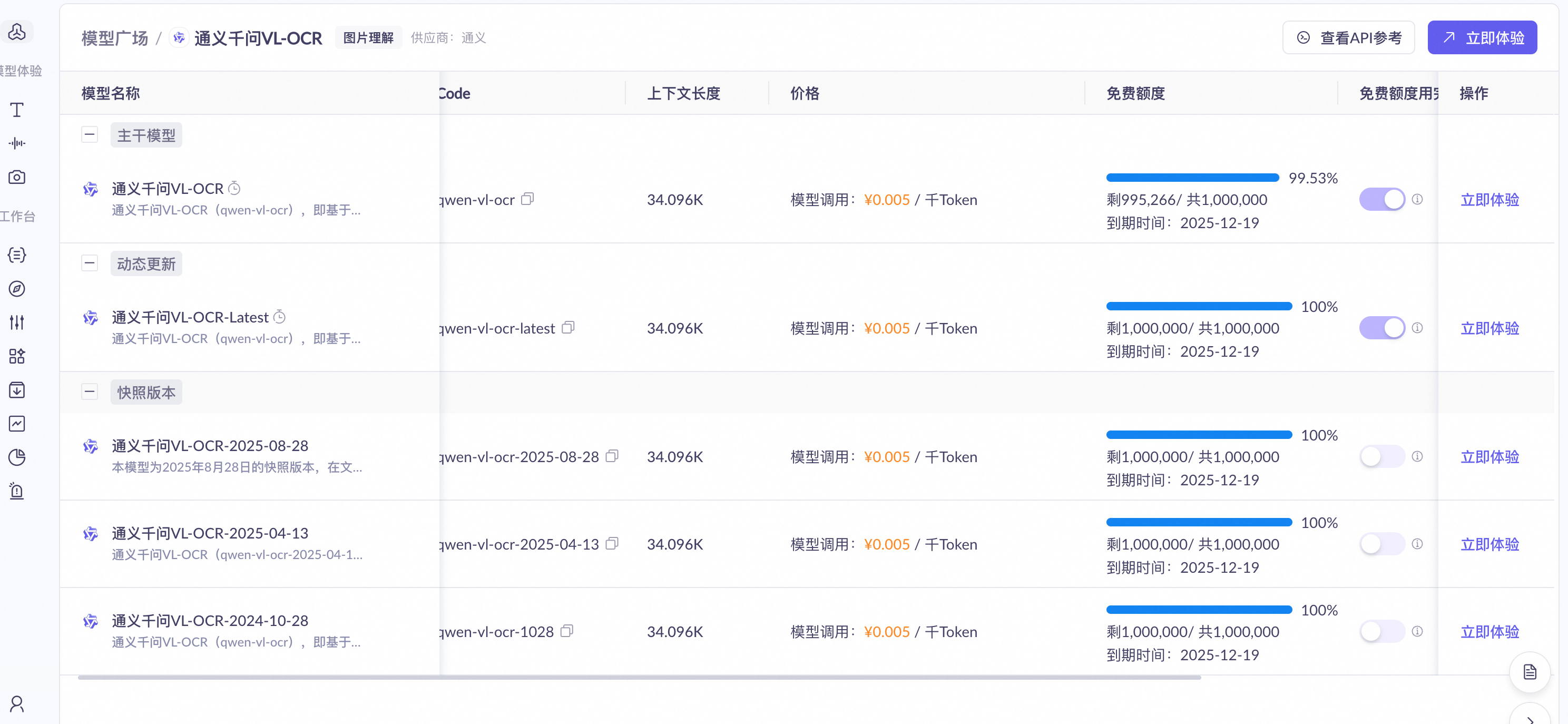Open the pie chart usage icon in sidebar
Screen dimensions: 1568x724
point(17,457)
